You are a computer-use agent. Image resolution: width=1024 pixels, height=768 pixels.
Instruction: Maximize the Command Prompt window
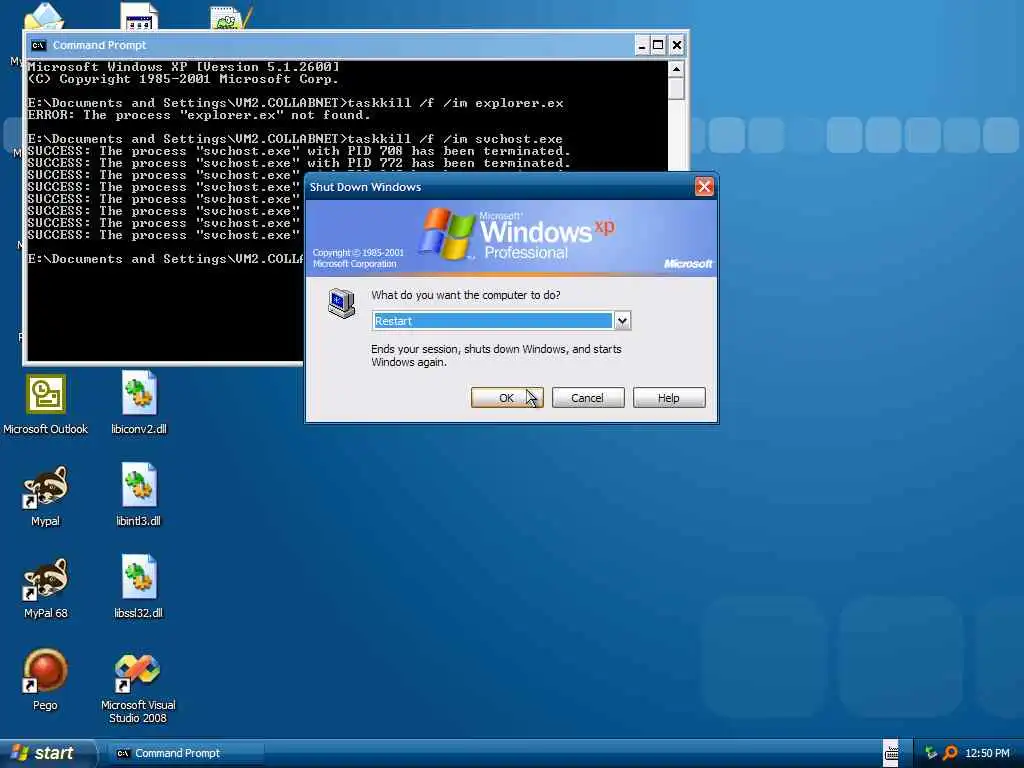[x=658, y=45]
